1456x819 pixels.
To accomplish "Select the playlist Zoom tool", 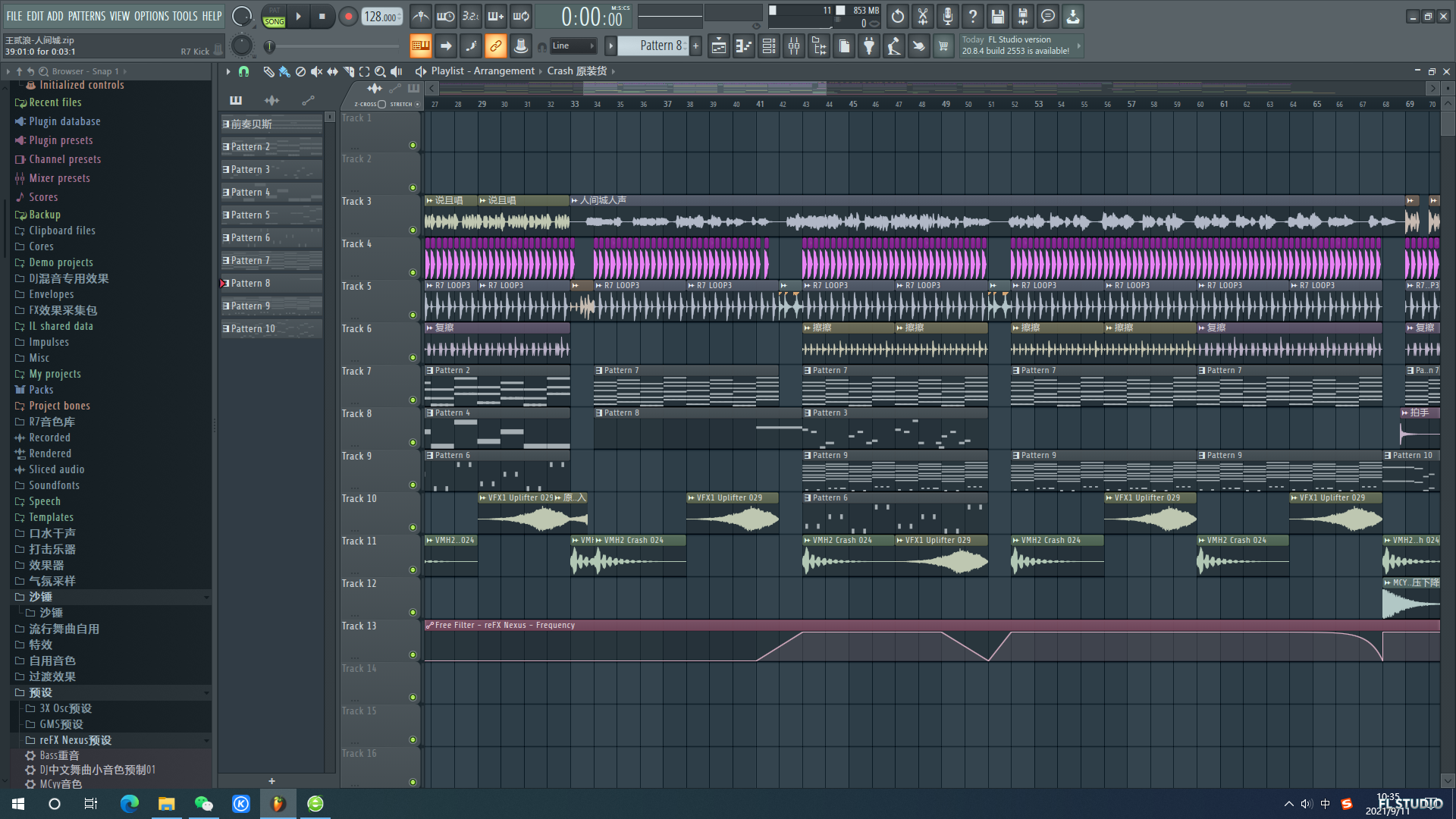I will (x=380, y=71).
